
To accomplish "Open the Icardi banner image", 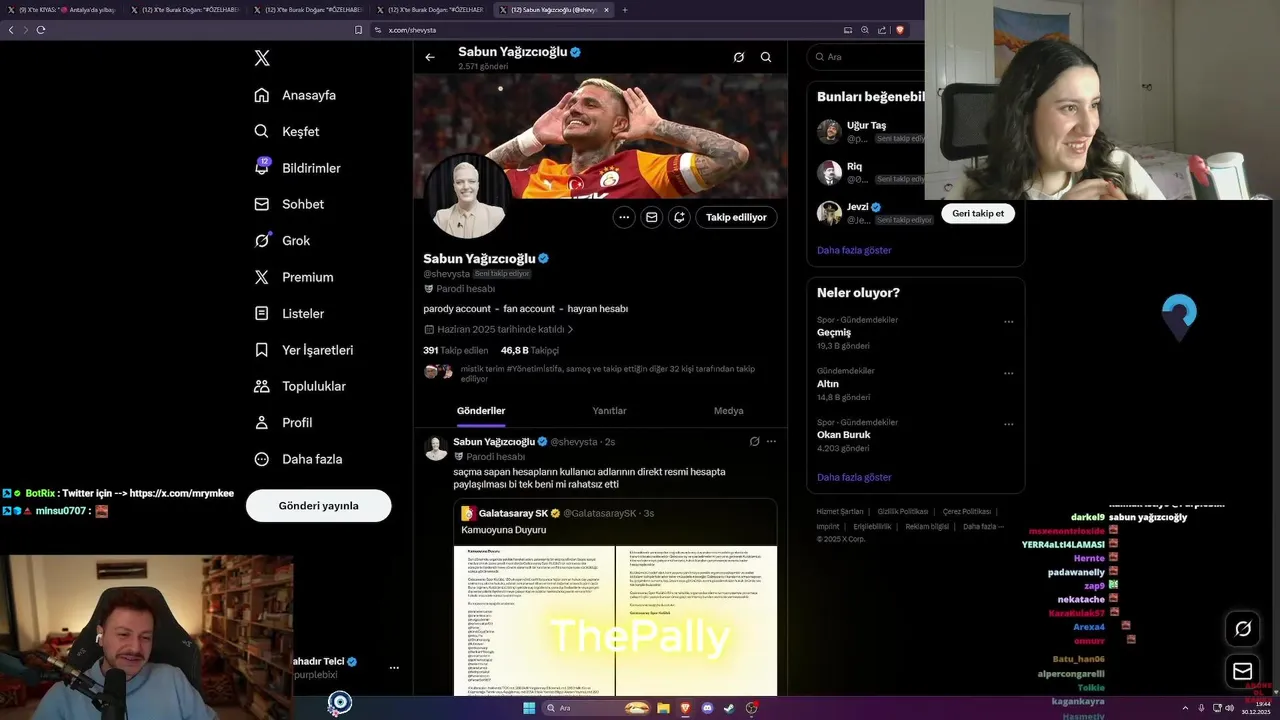I will point(600,135).
